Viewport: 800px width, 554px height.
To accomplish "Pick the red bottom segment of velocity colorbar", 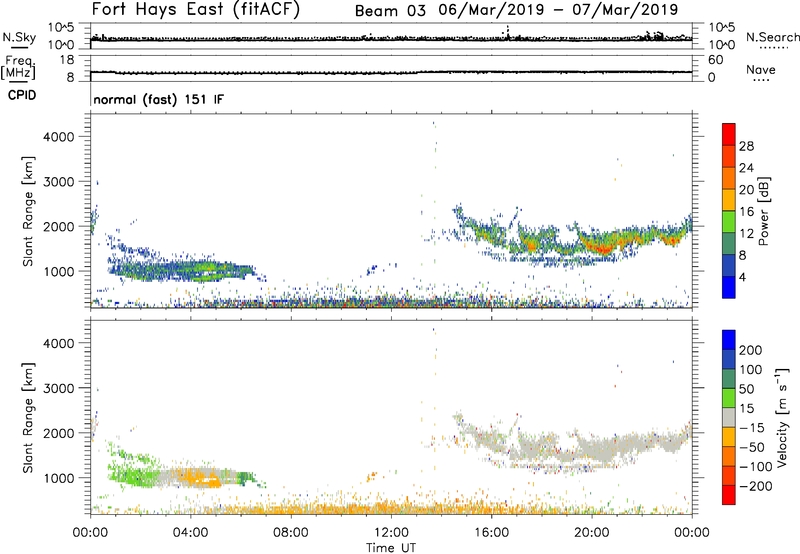I will click(729, 495).
